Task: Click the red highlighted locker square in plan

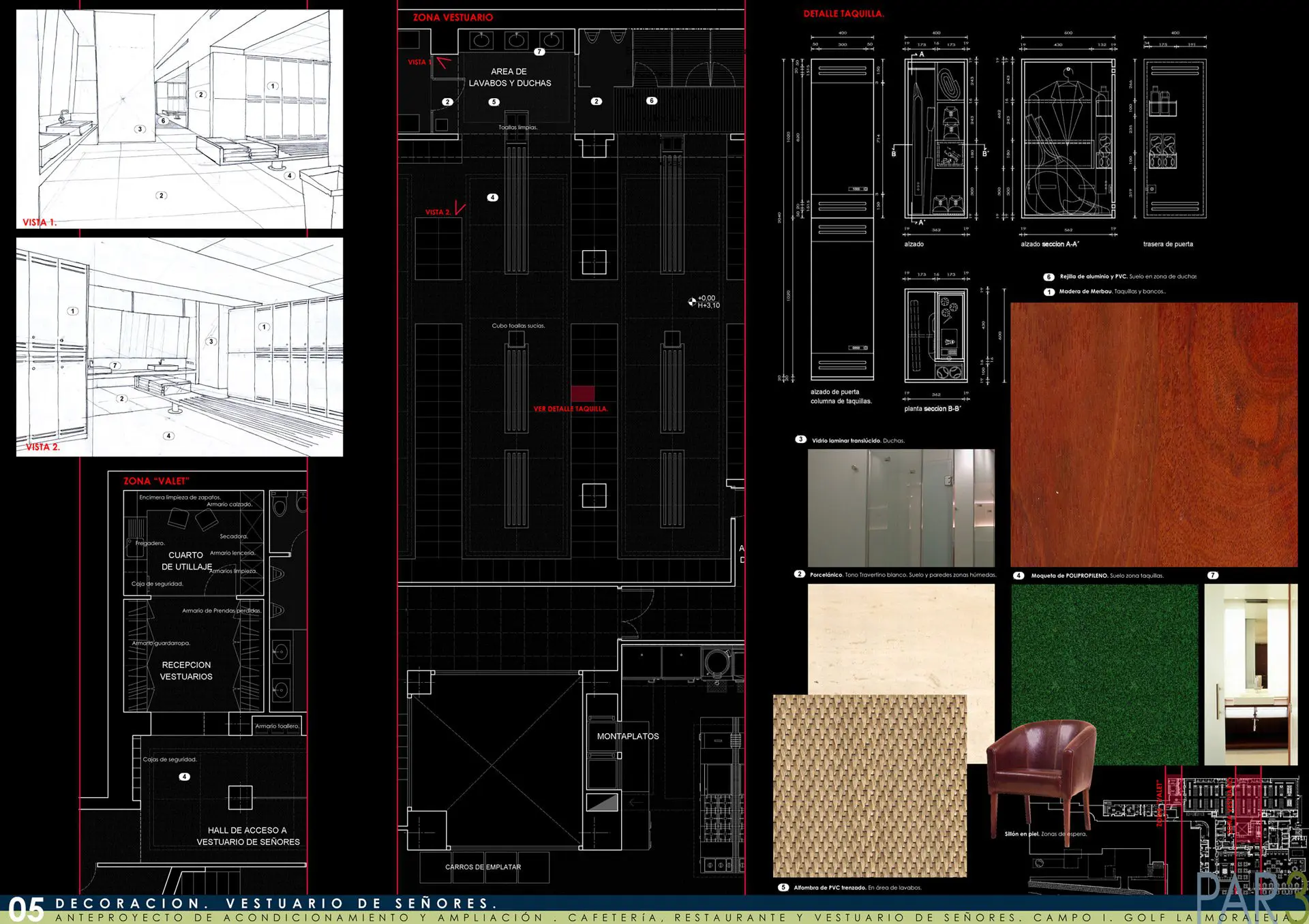Action: [582, 393]
